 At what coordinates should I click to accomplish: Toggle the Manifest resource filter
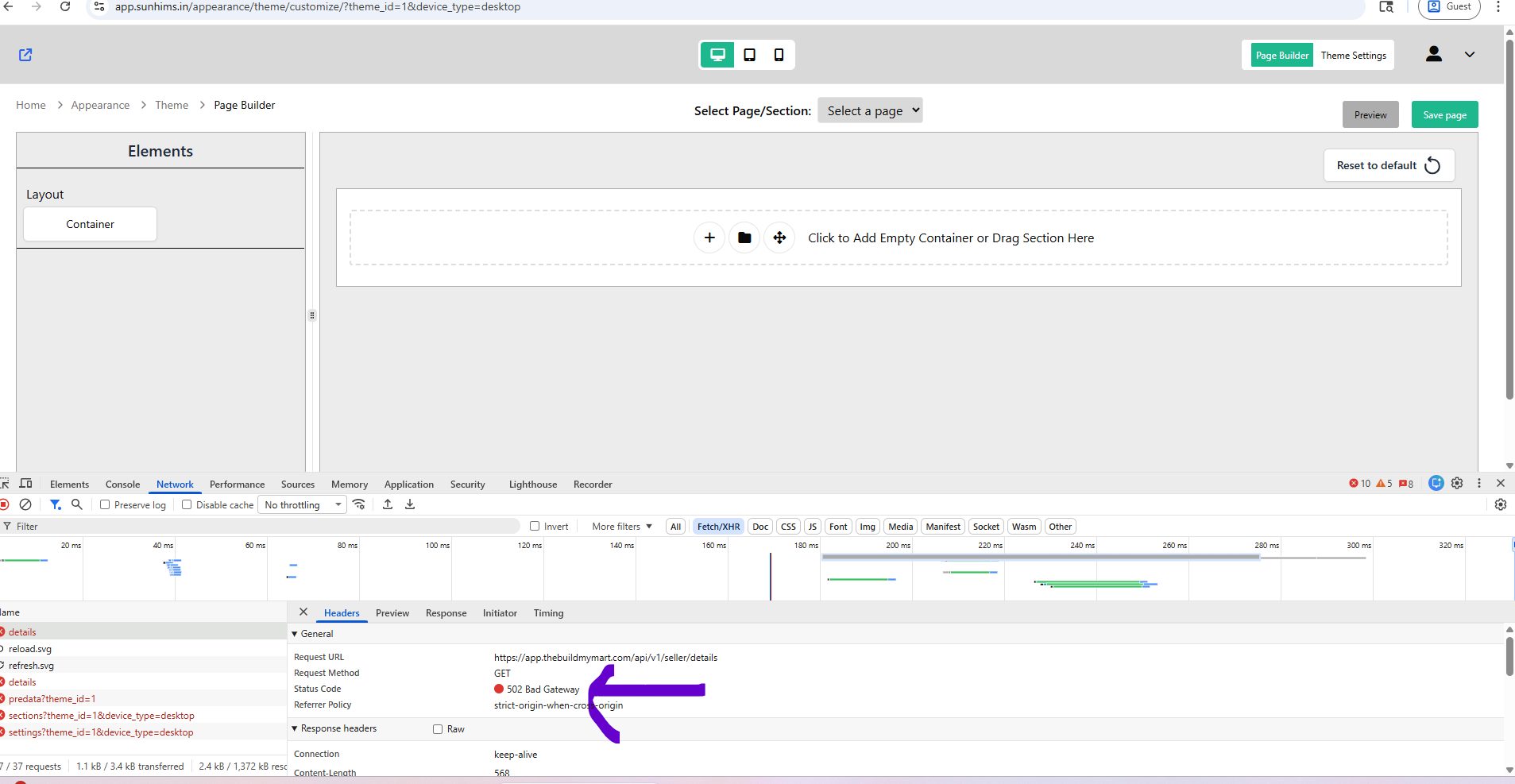click(943, 527)
